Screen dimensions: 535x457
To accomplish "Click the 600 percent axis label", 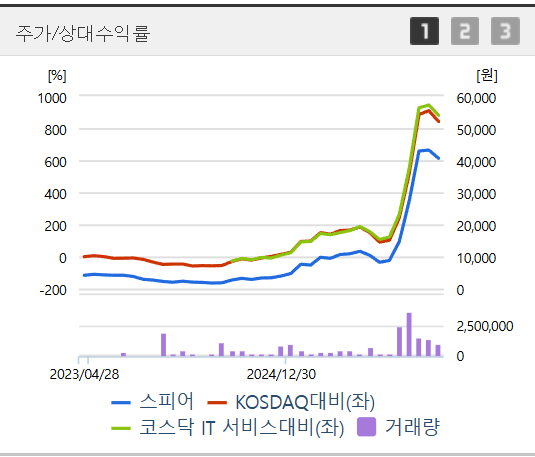I will [55, 162].
